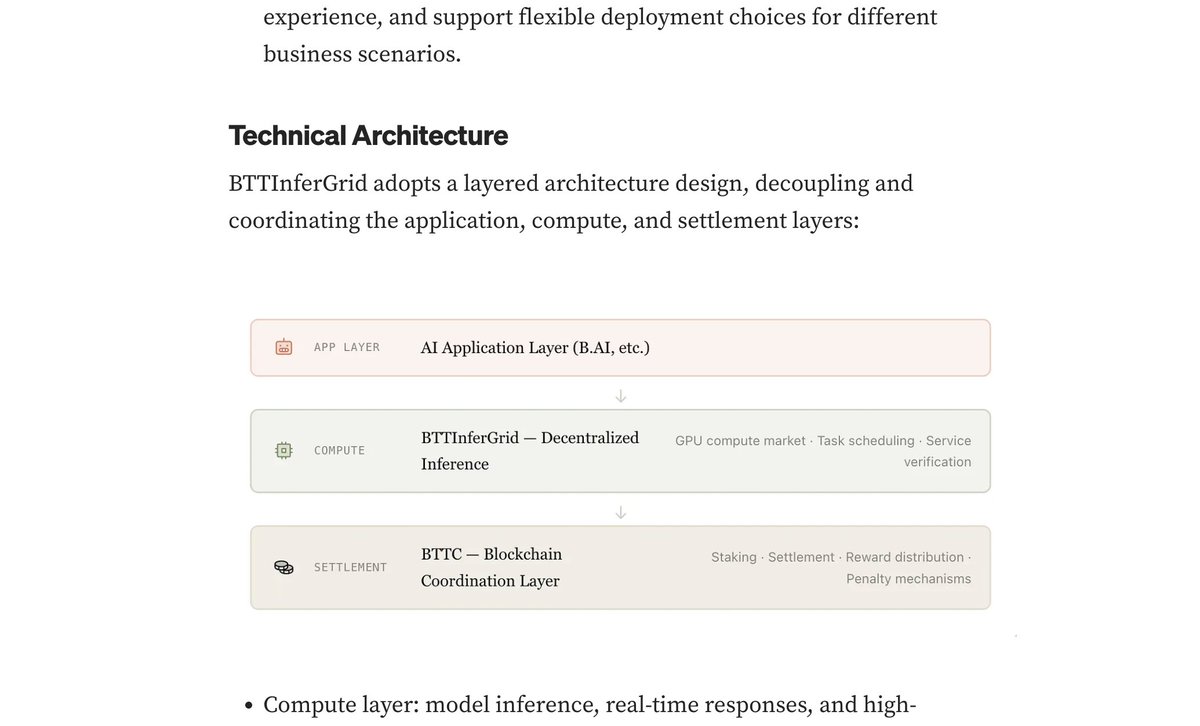Click the arrow between Compute and Settlement
This screenshot has width=1200, height=726.
coord(620,513)
